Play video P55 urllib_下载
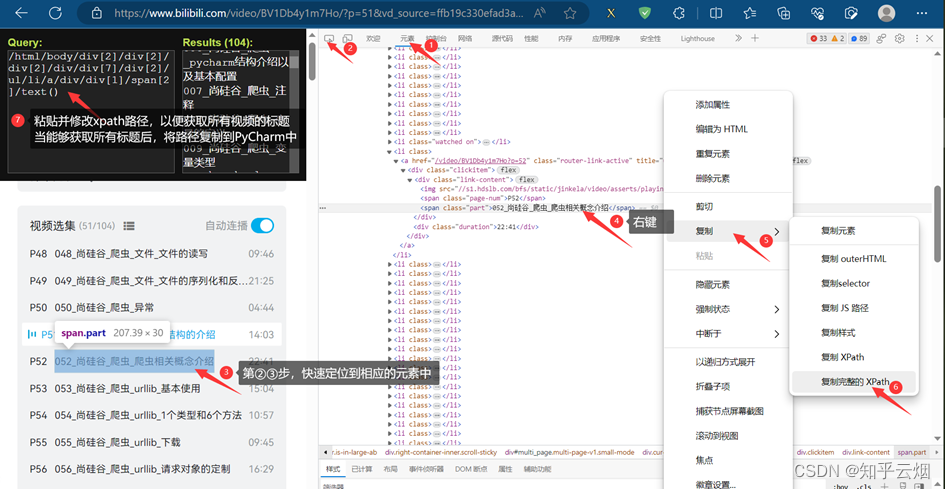Viewport: 945px width, 489px height. 152,442
